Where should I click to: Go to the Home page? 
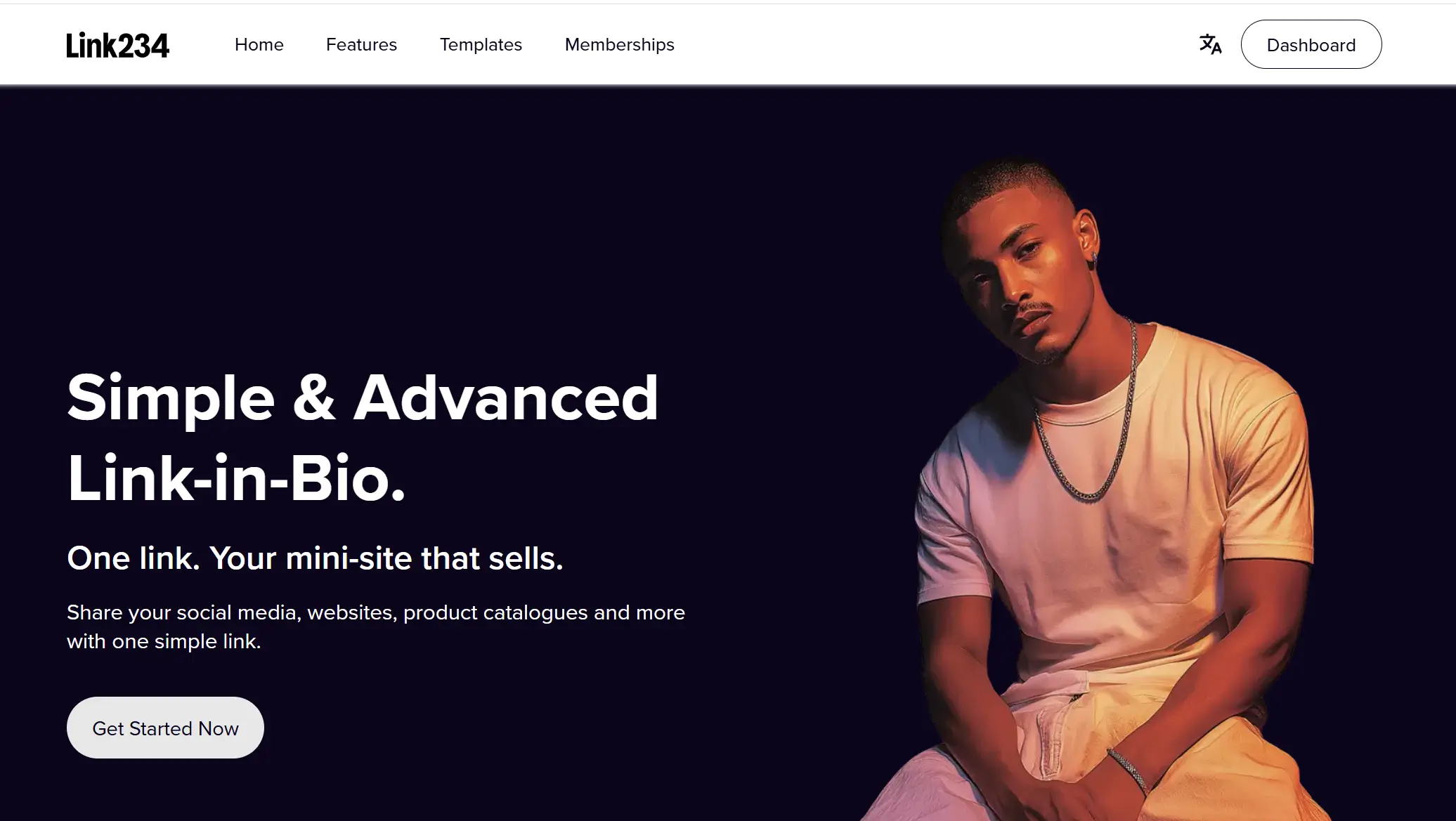pyautogui.click(x=259, y=45)
